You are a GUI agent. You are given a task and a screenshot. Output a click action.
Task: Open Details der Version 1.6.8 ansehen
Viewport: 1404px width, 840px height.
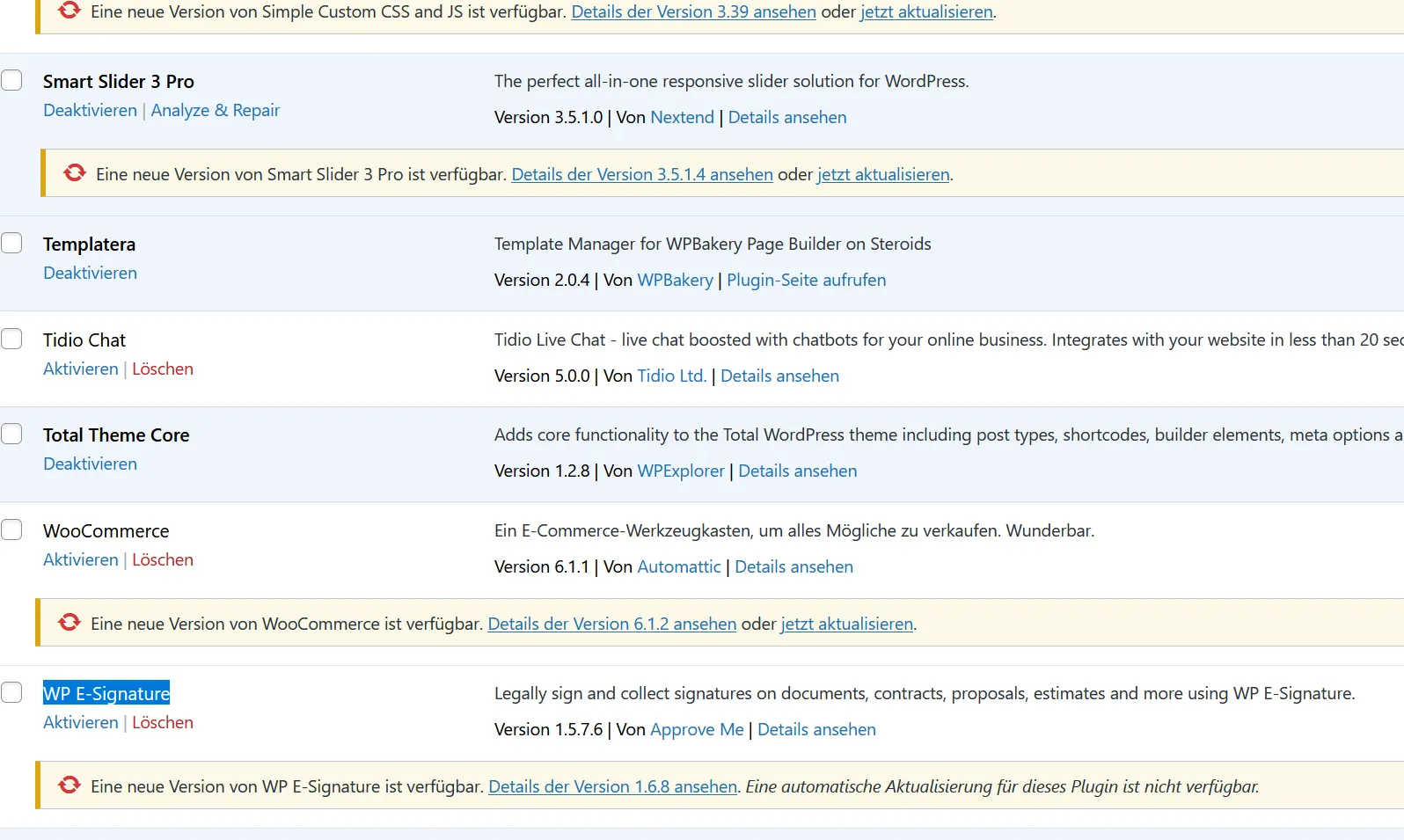click(x=613, y=786)
